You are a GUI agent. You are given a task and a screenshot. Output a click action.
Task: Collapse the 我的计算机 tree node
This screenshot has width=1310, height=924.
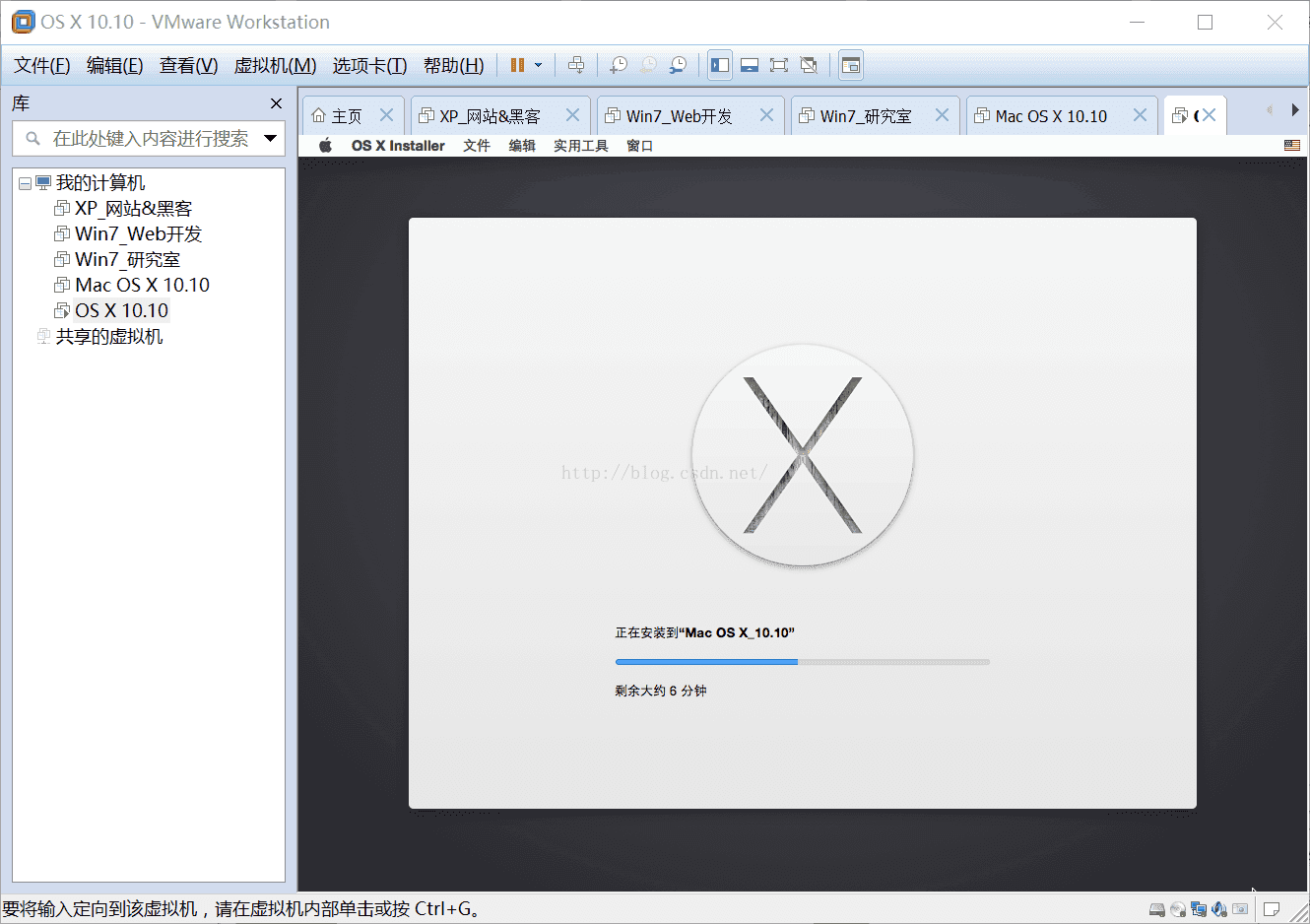[25, 183]
